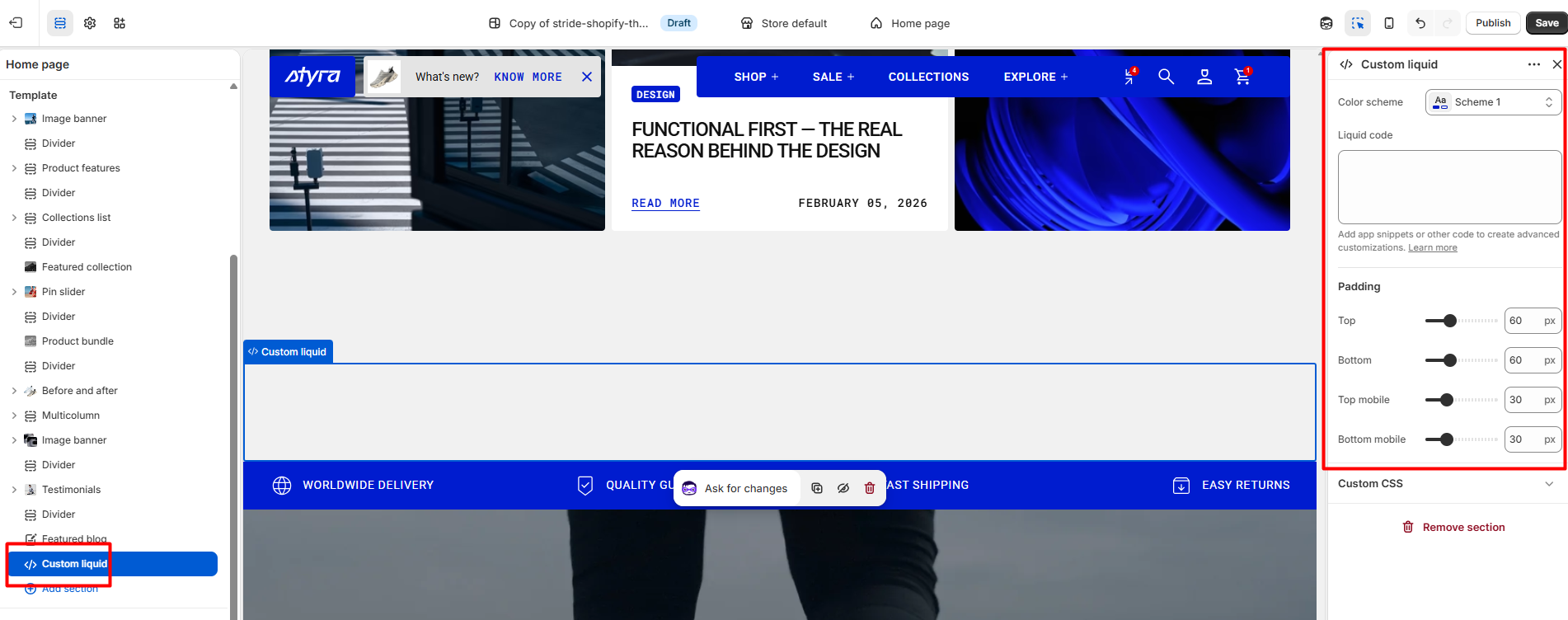Click the Shopify Sidekick assistant icon
Screen dimensions: 1568x620
point(1326,23)
